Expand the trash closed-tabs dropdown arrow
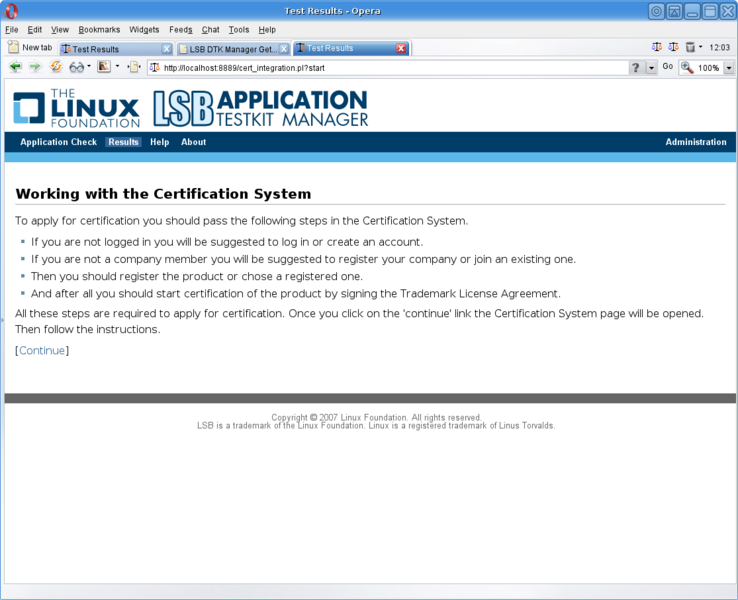This screenshot has width=738, height=600. (x=700, y=47)
